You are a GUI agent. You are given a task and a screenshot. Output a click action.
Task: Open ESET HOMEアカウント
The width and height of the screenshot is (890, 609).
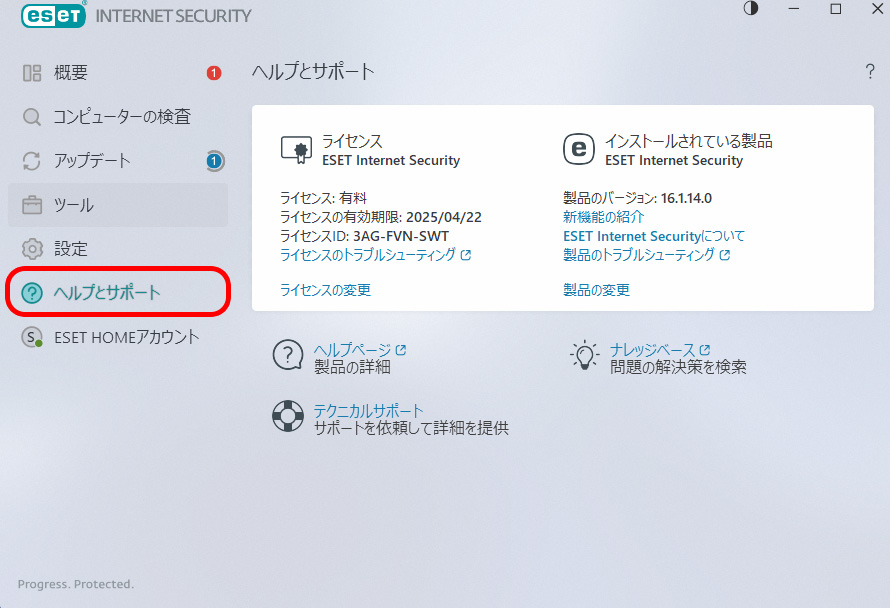(x=118, y=337)
